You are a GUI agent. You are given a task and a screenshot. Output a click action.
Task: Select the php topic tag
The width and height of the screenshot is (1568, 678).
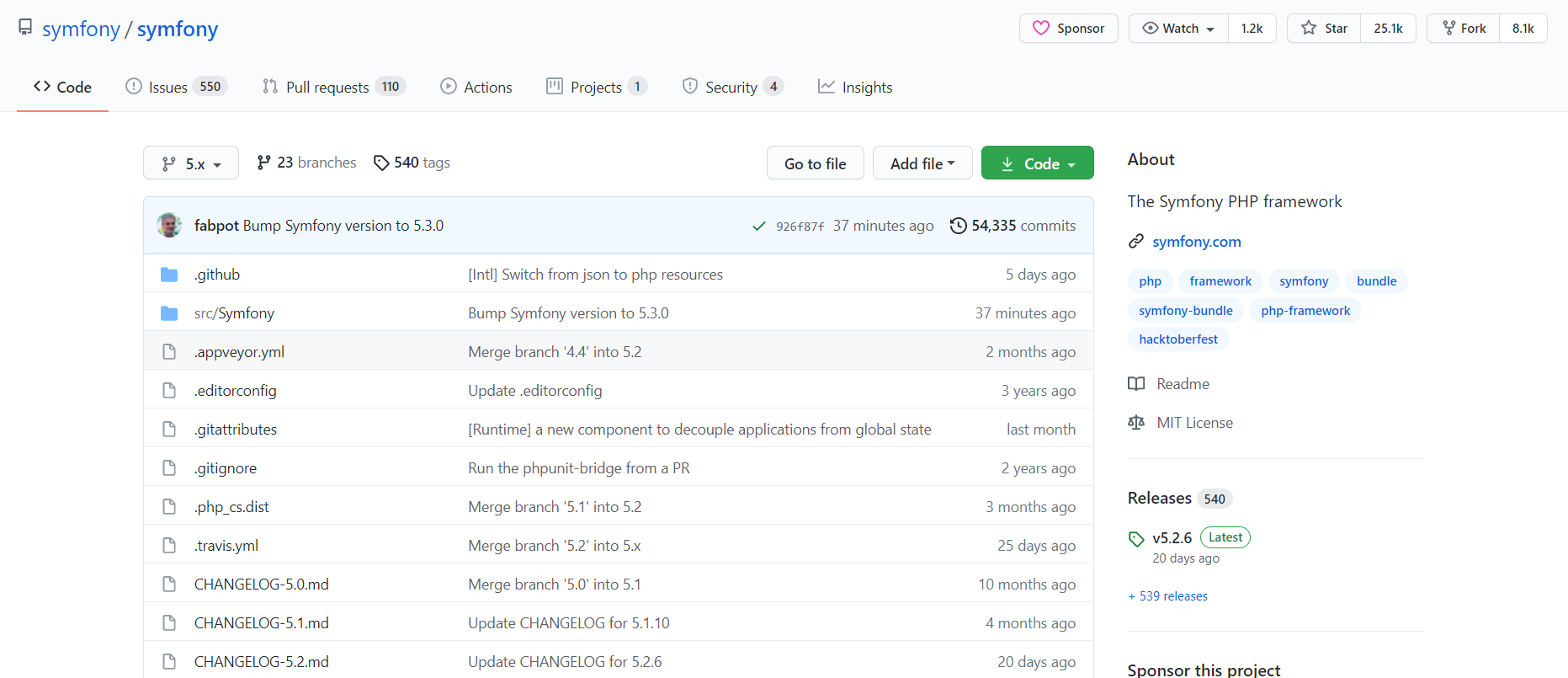1150,281
